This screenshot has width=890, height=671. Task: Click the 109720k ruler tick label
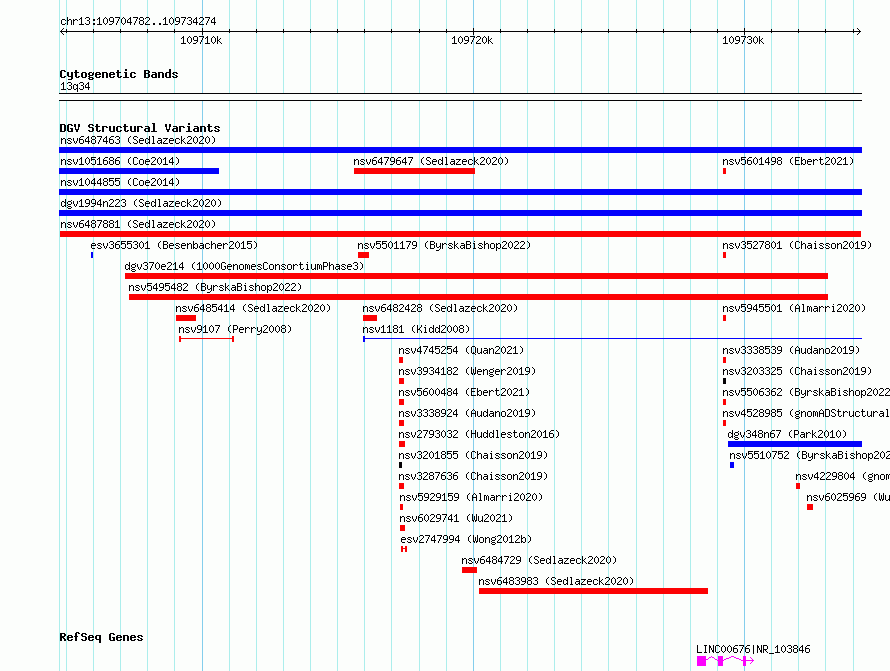pos(472,40)
